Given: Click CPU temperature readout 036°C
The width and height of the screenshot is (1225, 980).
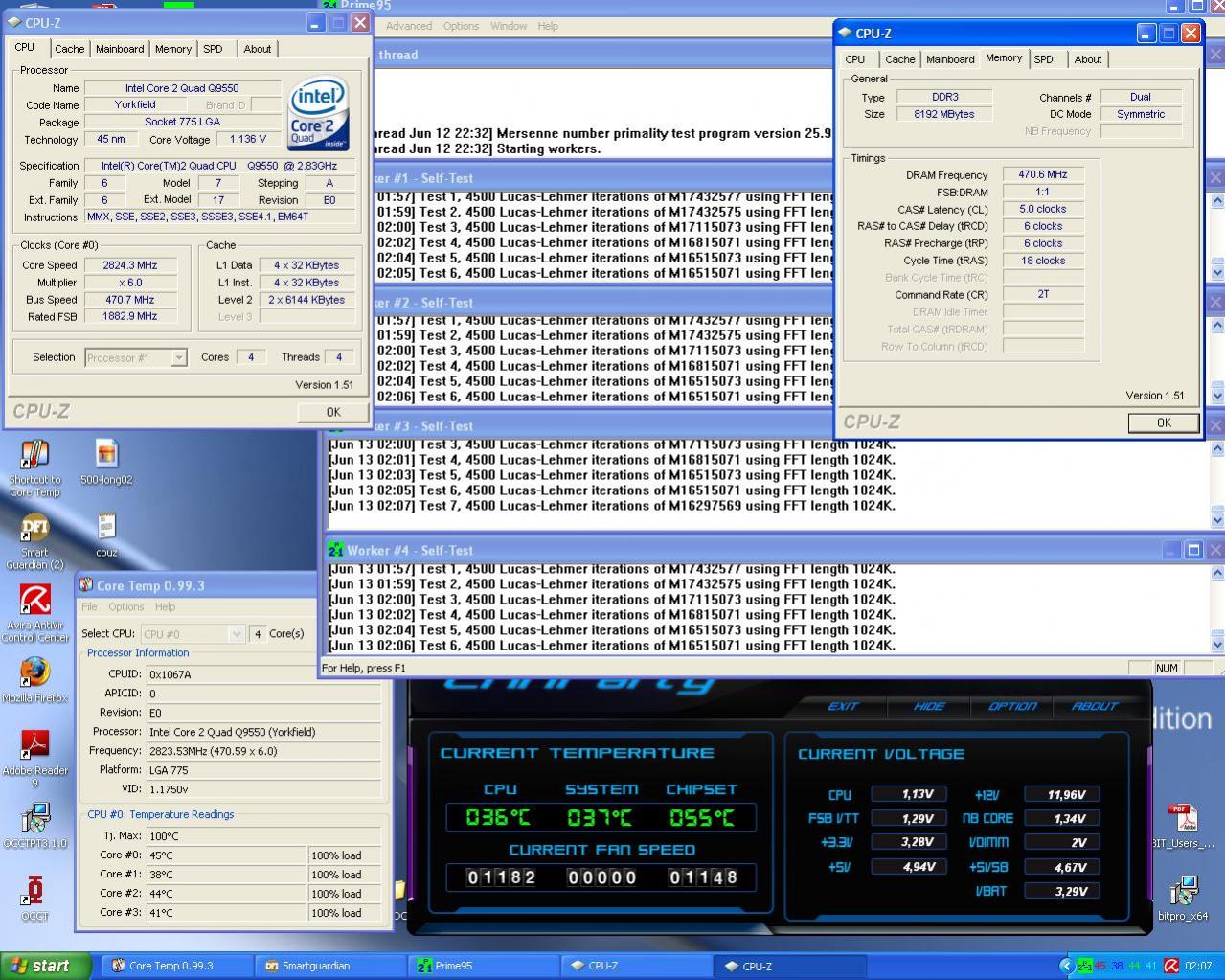Looking at the screenshot, I should 497,817.
